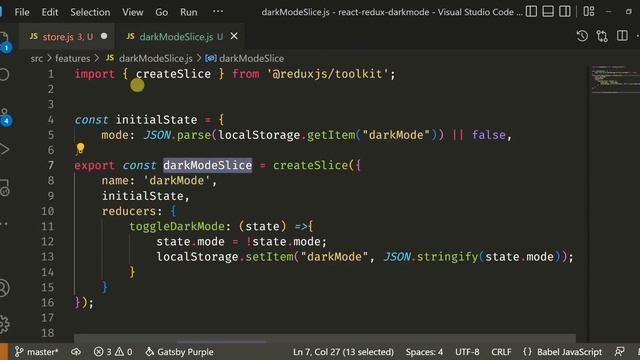Toggle primary side bar layout icon

pyautogui.click(x=531, y=11)
